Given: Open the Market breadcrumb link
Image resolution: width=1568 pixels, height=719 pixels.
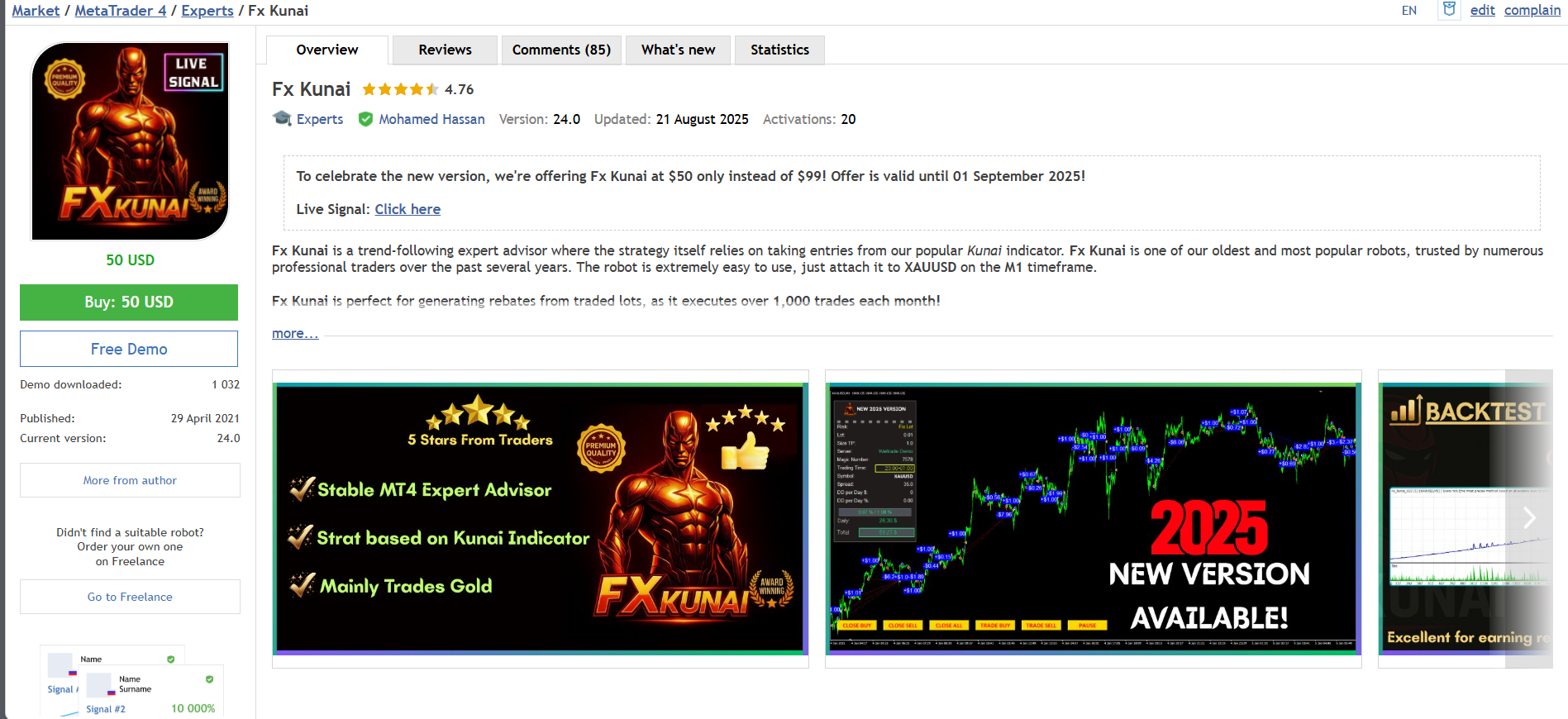Looking at the screenshot, I should (x=36, y=11).
